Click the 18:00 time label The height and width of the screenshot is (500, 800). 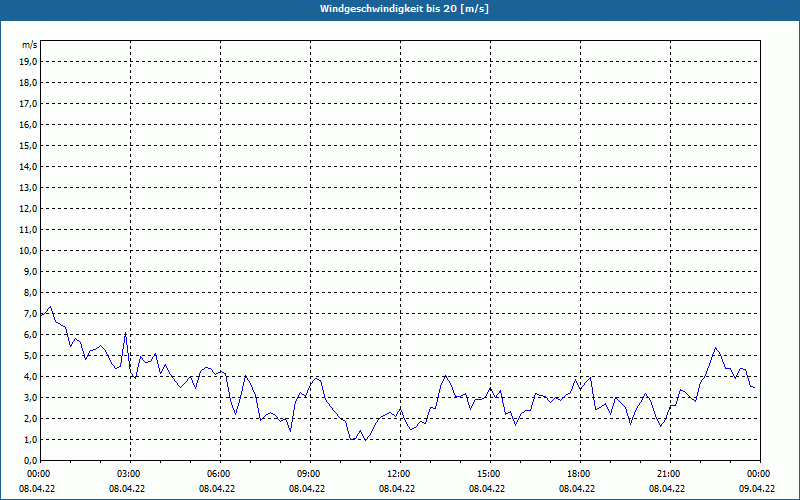[577, 474]
